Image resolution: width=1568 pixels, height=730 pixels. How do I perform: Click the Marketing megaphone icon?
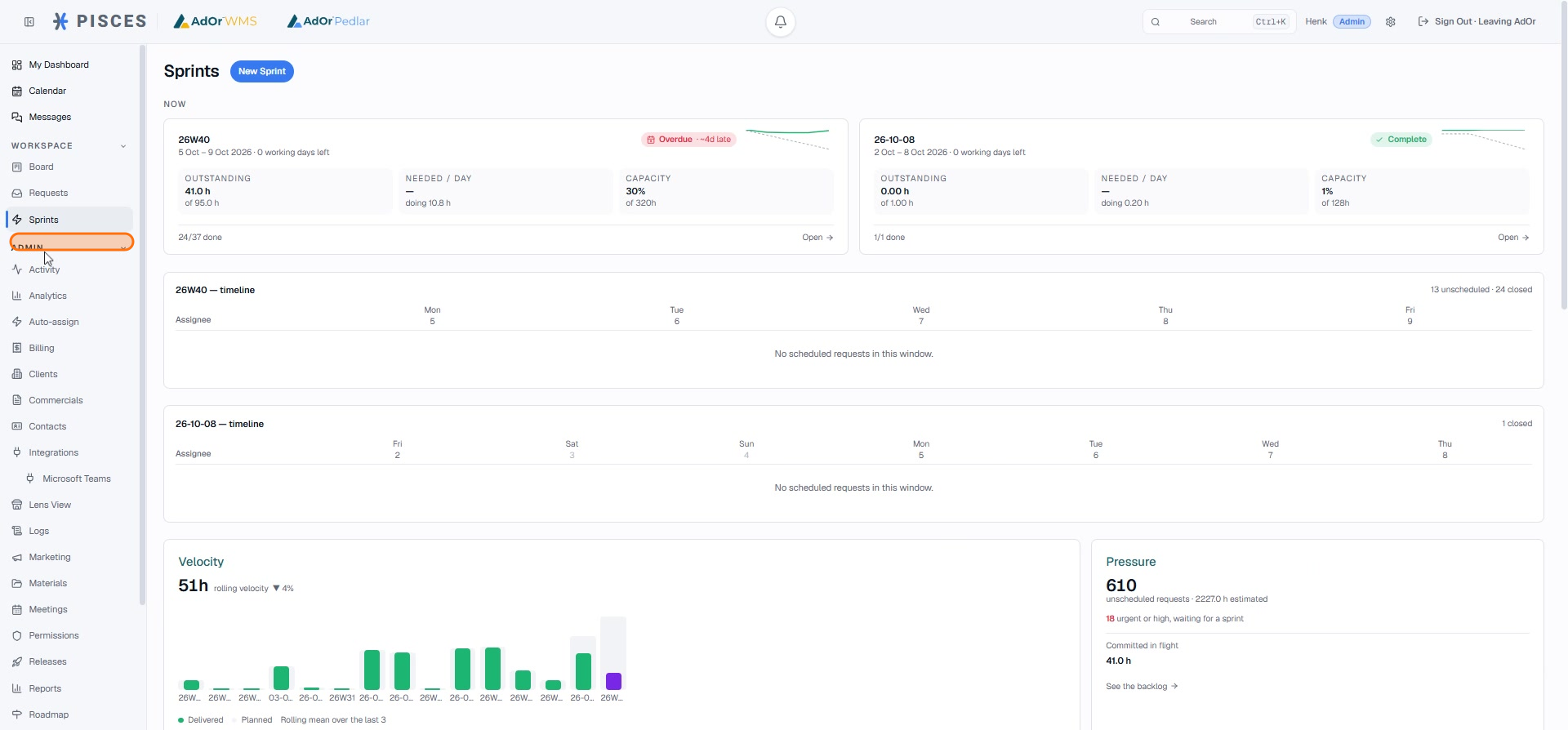(17, 558)
